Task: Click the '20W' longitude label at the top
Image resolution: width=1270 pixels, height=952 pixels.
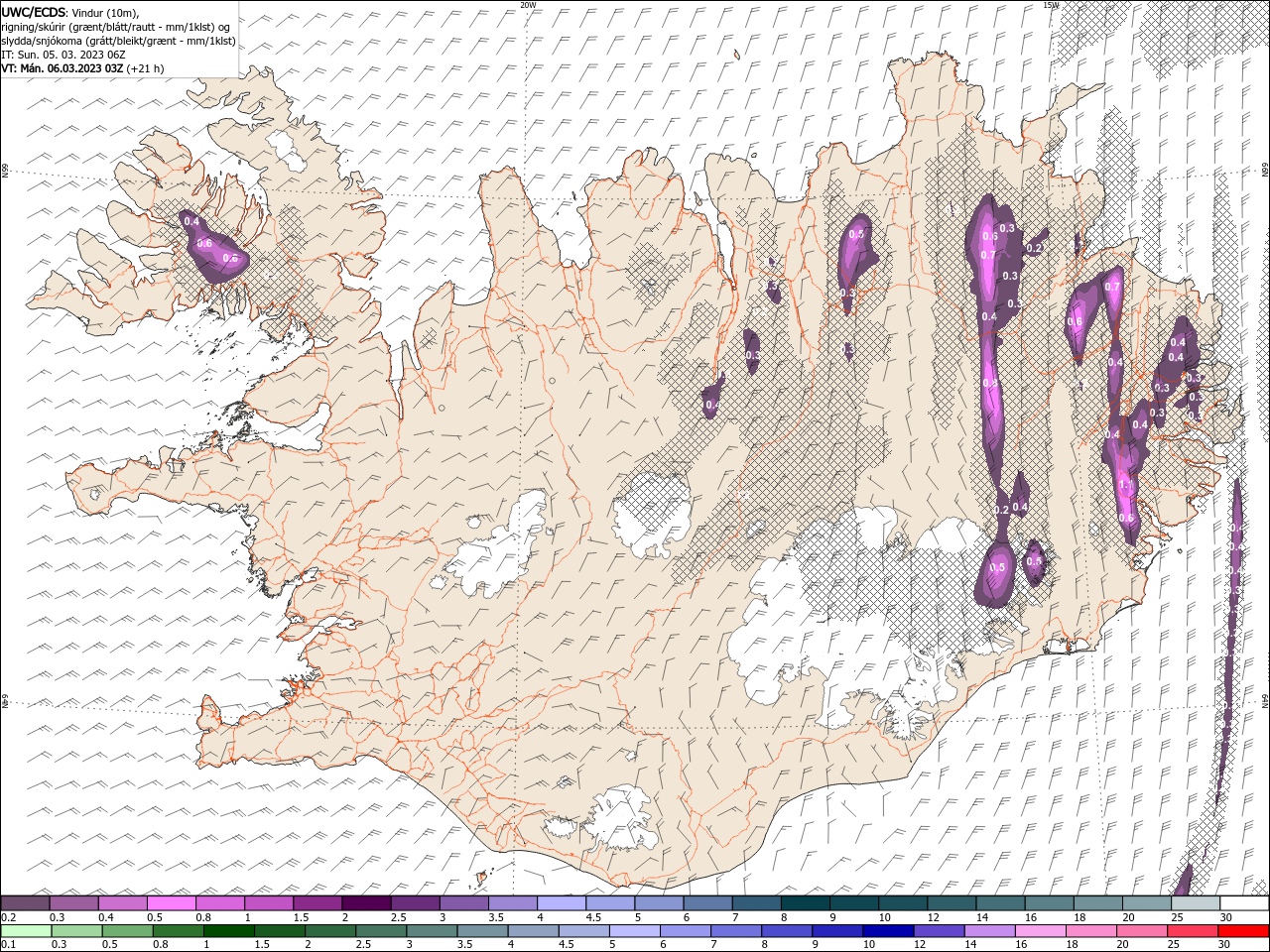Action: pyautogui.click(x=528, y=5)
